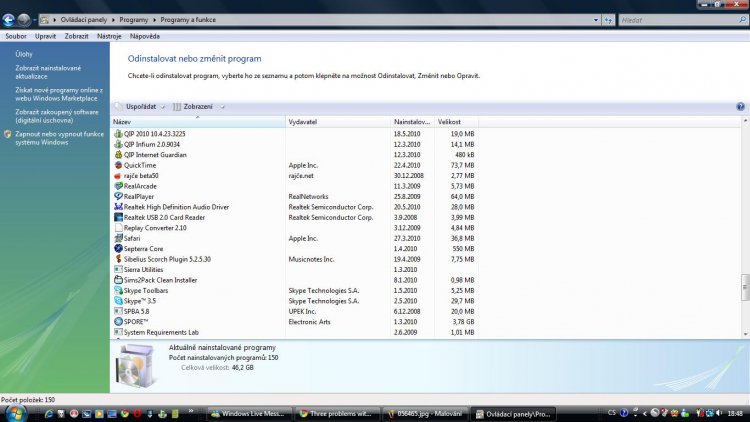This screenshot has width=750, height=422.
Task: Select QIP 2010 program icon
Action: (x=118, y=134)
